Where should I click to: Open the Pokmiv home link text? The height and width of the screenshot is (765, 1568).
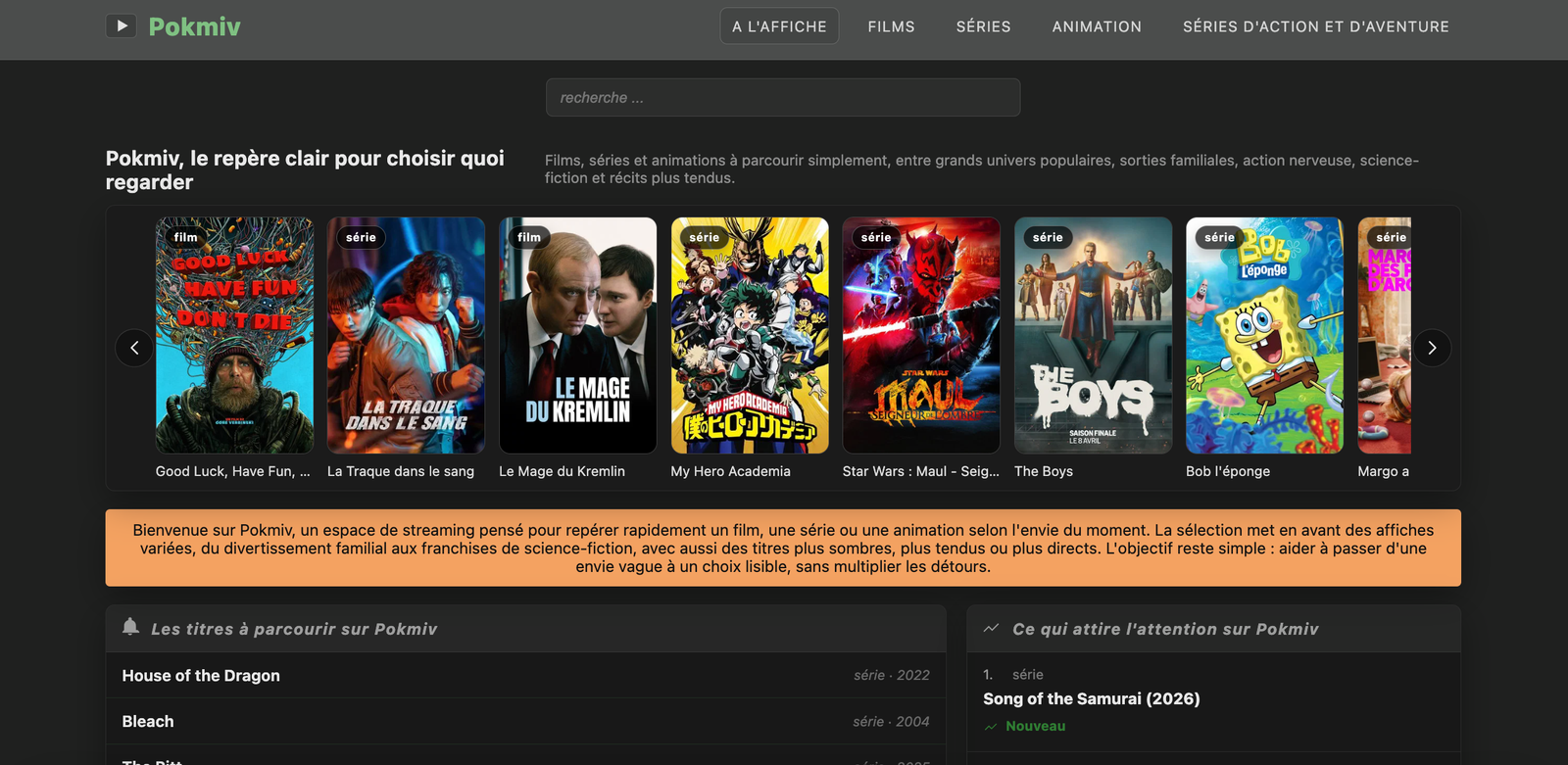coord(194,26)
